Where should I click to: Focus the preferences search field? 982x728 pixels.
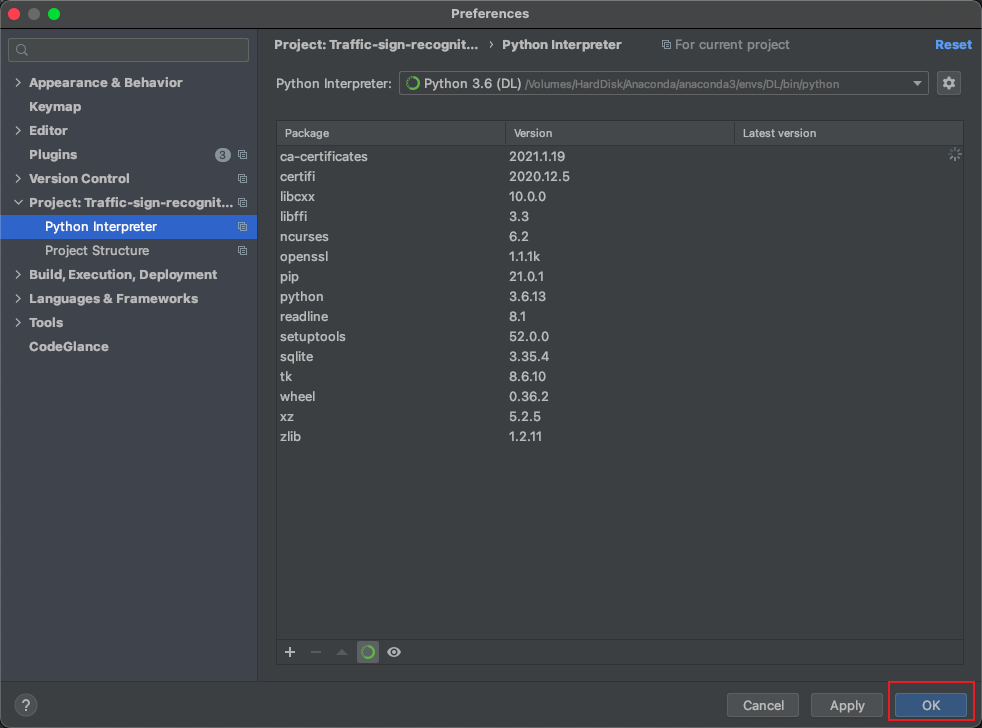(x=129, y=50)
